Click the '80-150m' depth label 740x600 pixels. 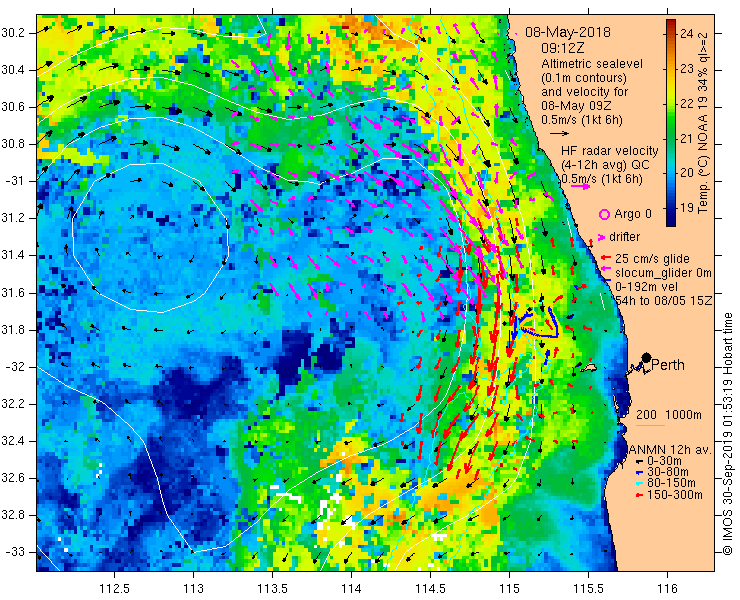(x=671, y=483)
